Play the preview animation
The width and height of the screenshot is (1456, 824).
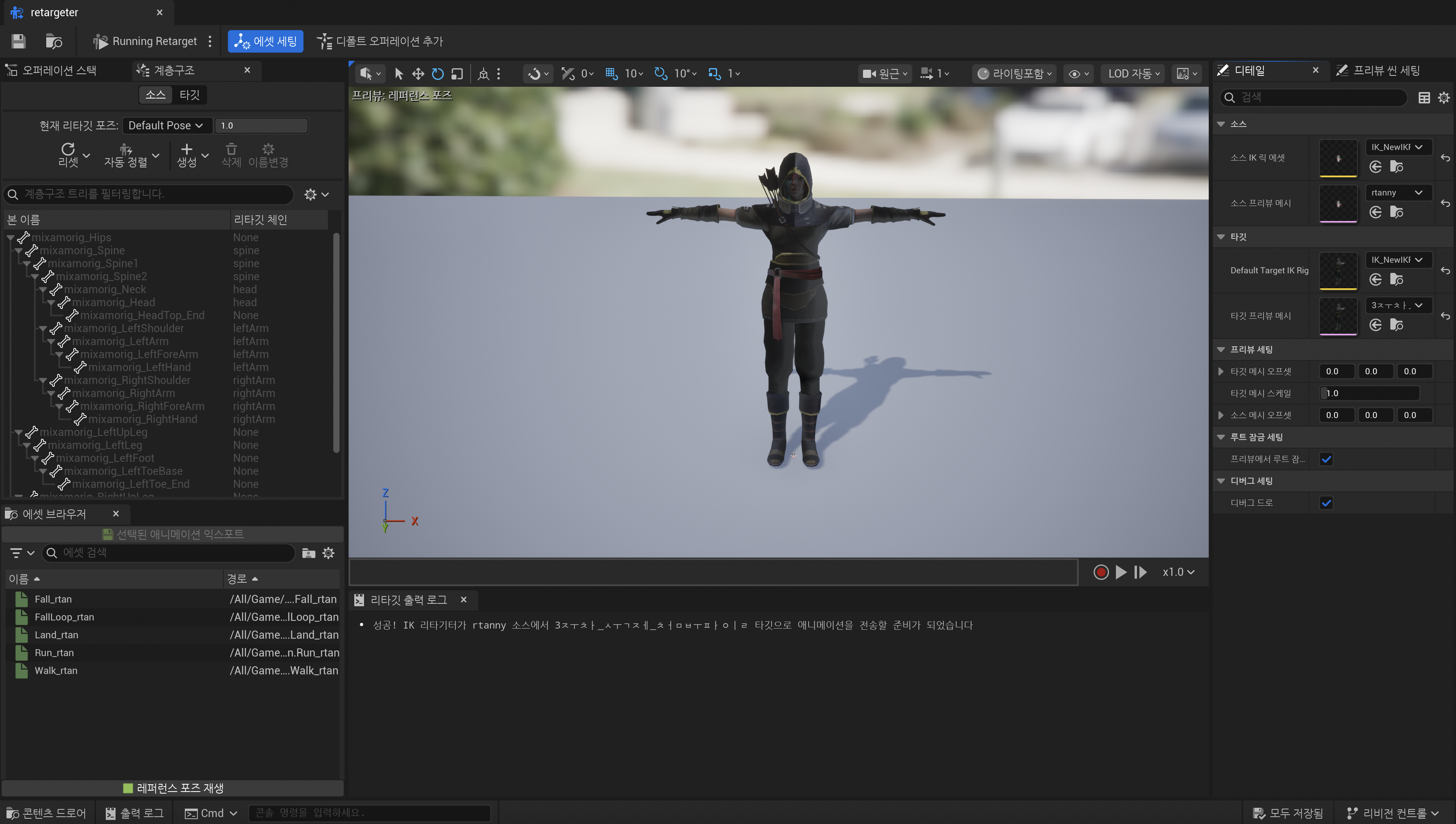tap(1120, 572)
